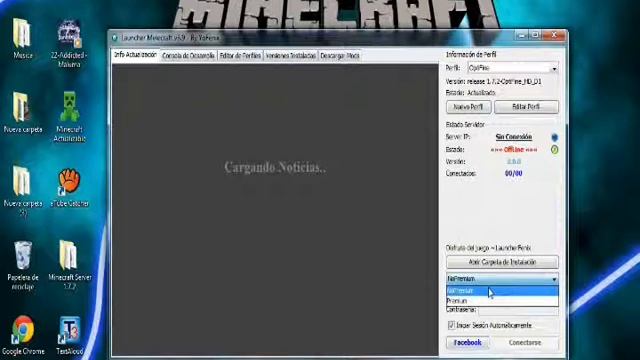This screenshot has width=640, height=360.
Task: Launch Minecraft Actualizable creeper shortcut
Action: pos(69,116)
